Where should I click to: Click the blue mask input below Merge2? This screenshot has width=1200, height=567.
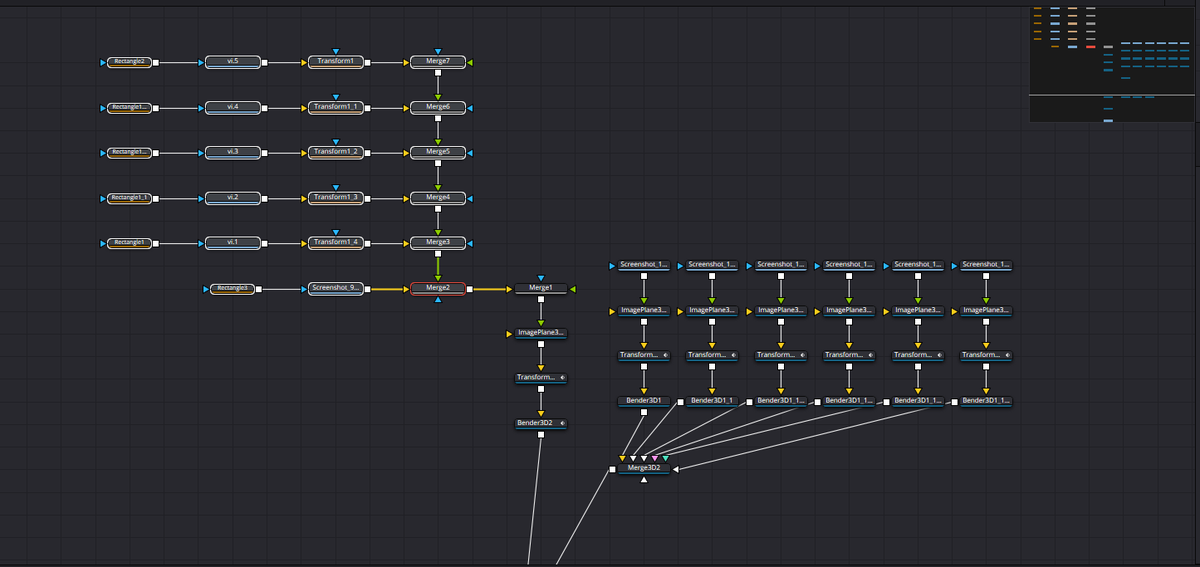pos(438,300)
